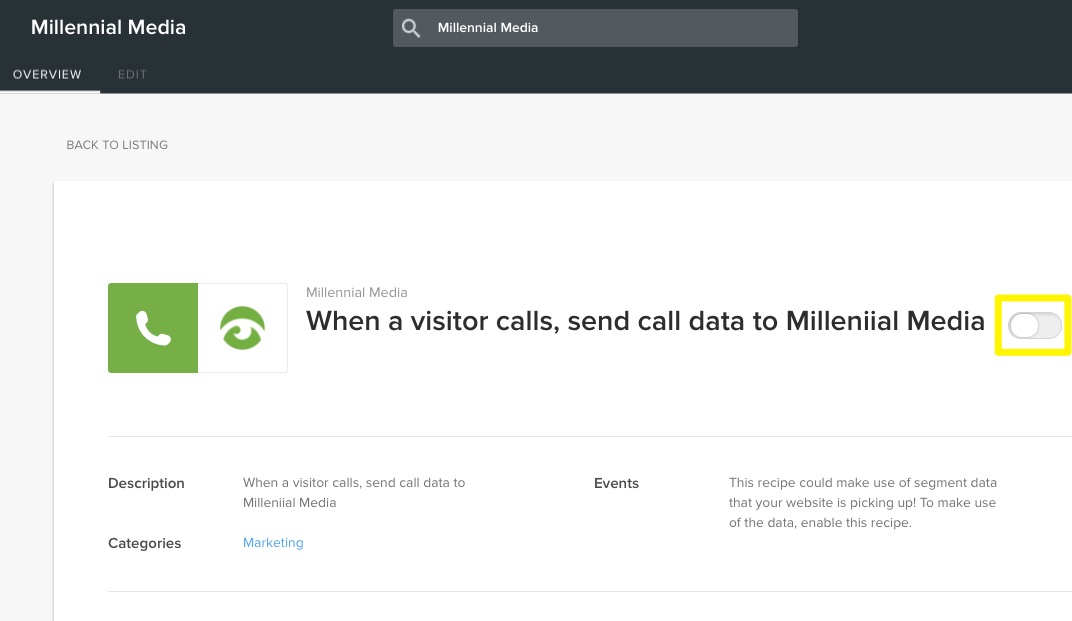
Task: Open the Edit tab
Action: 132,74
